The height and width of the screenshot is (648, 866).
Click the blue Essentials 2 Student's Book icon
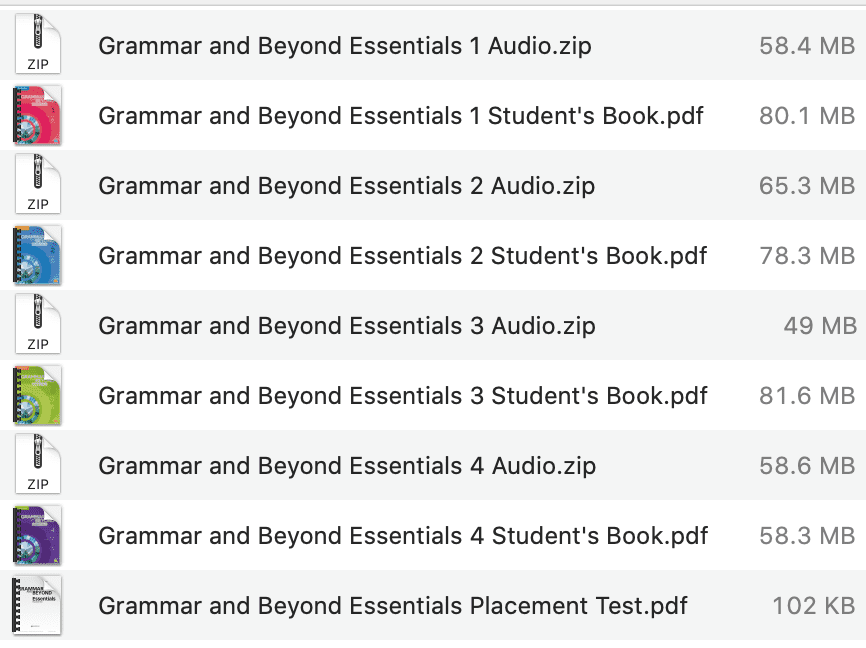click(38, 256)
